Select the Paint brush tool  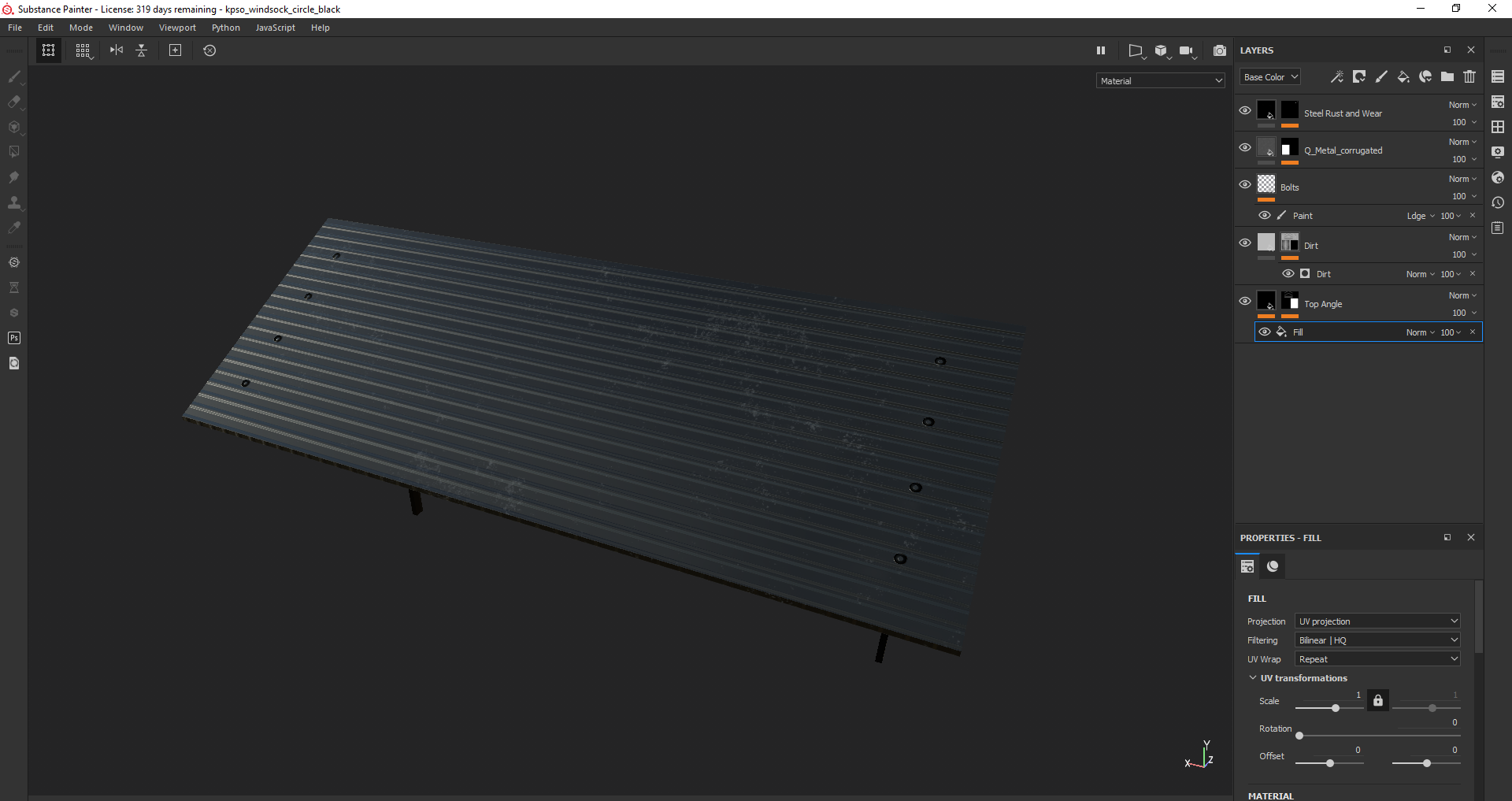[13, 77]
